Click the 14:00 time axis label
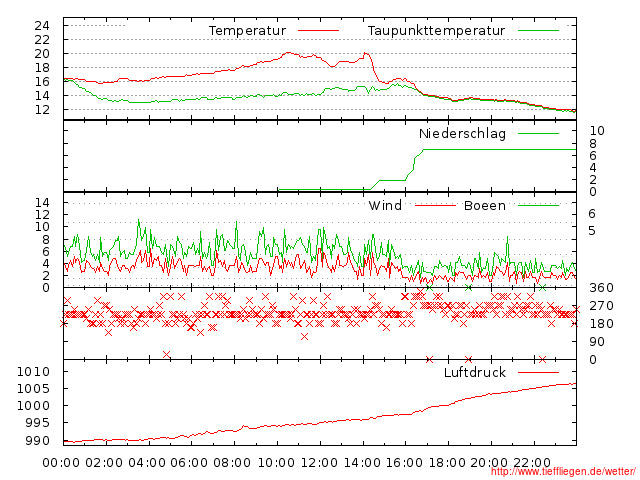 362,463
